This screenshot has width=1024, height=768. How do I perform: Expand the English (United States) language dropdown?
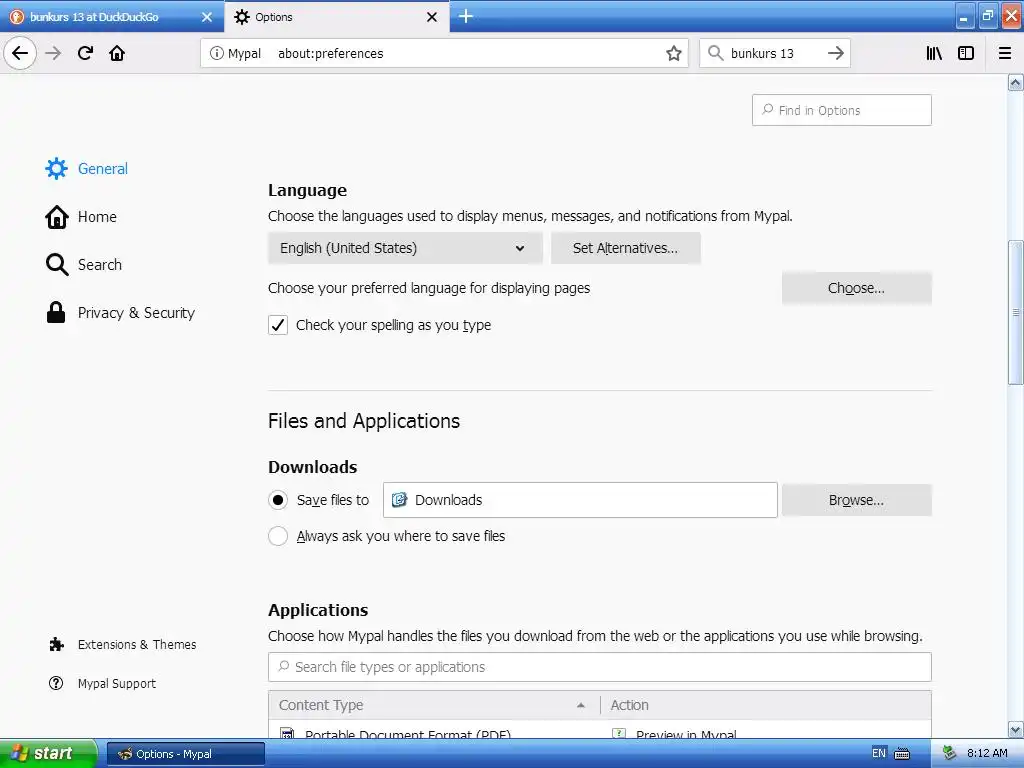coord(405,248)
